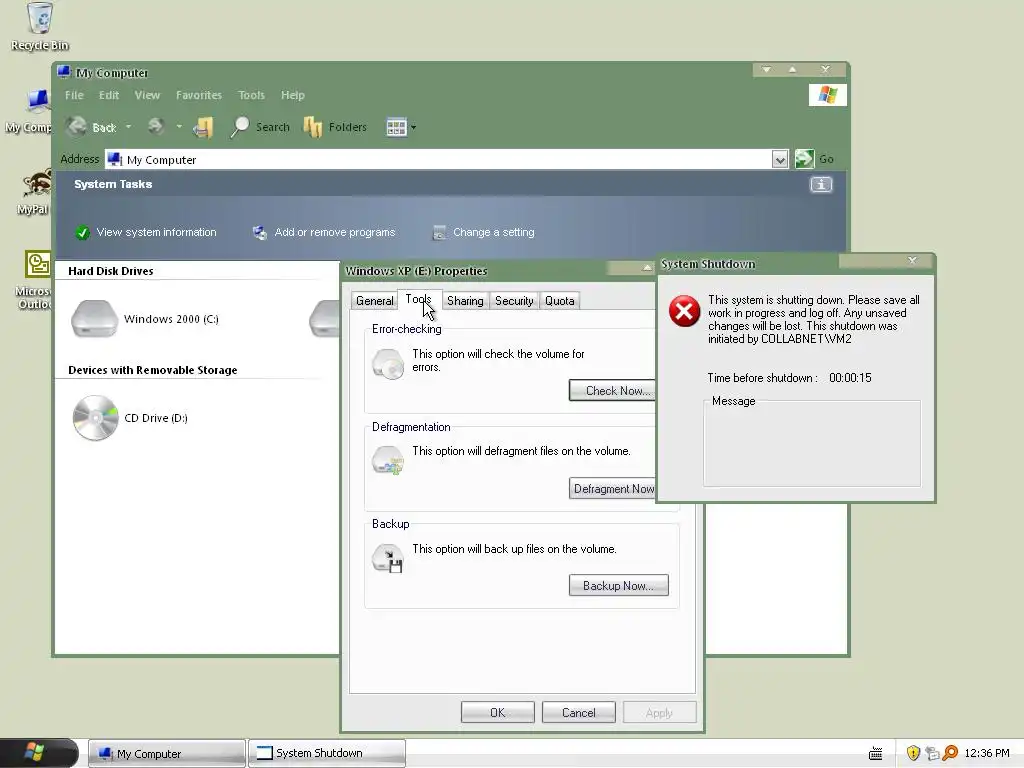
Task: Click the red error icon in System Shutdown
Action: click(x=684, y=312)
